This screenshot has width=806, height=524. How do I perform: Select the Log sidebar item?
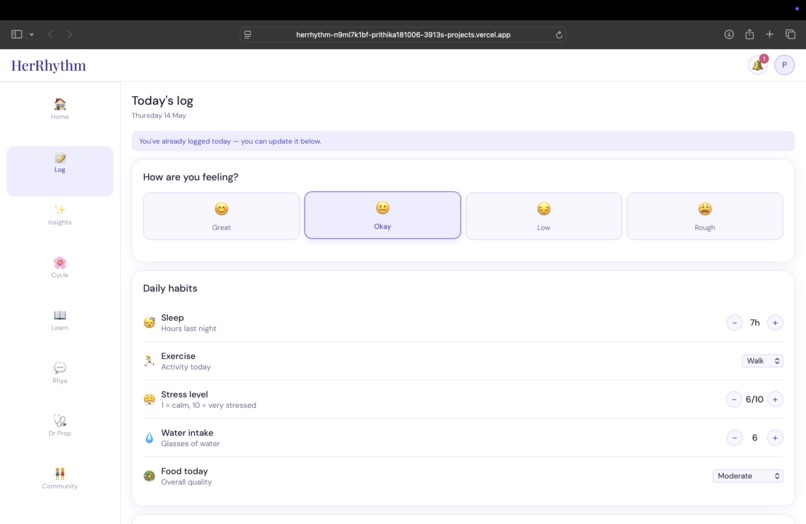[x=60, y=170]
